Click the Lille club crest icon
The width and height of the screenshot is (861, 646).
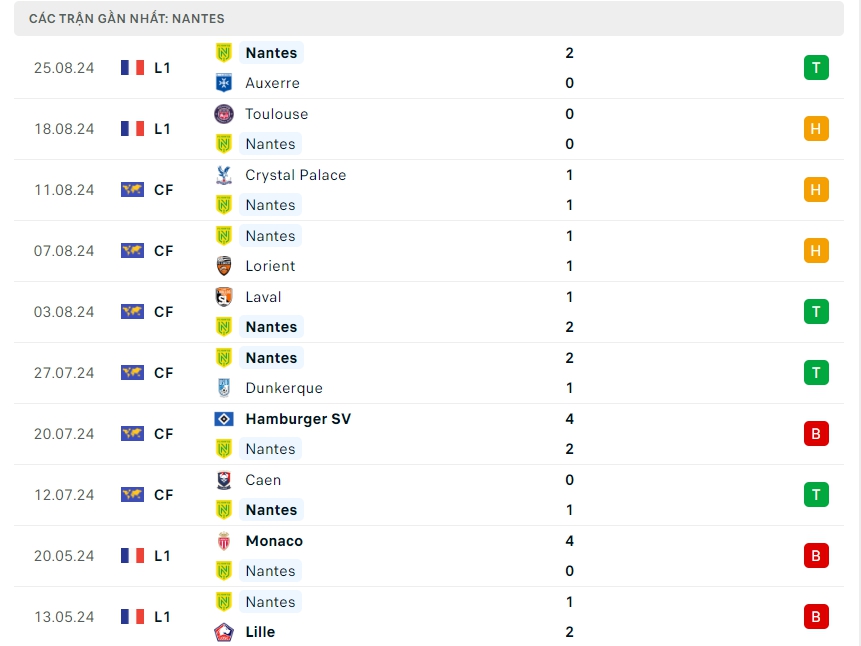[224, 632]
